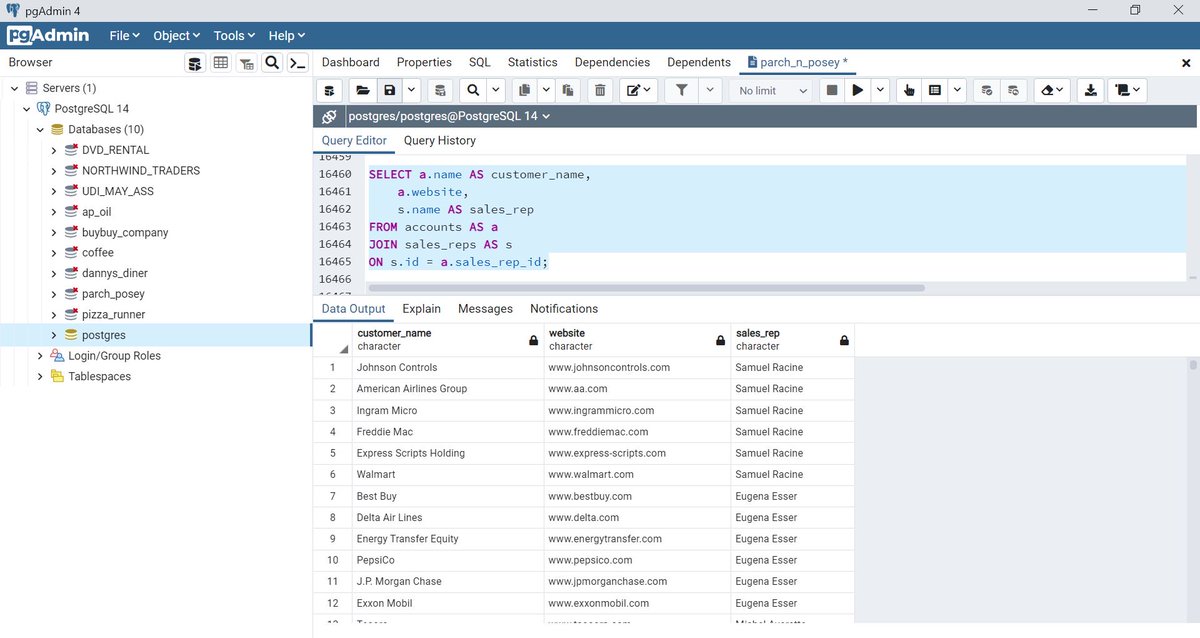This screenshot has height=638, width=1200.
Task: Click the connection status icon
Action: 329,116
